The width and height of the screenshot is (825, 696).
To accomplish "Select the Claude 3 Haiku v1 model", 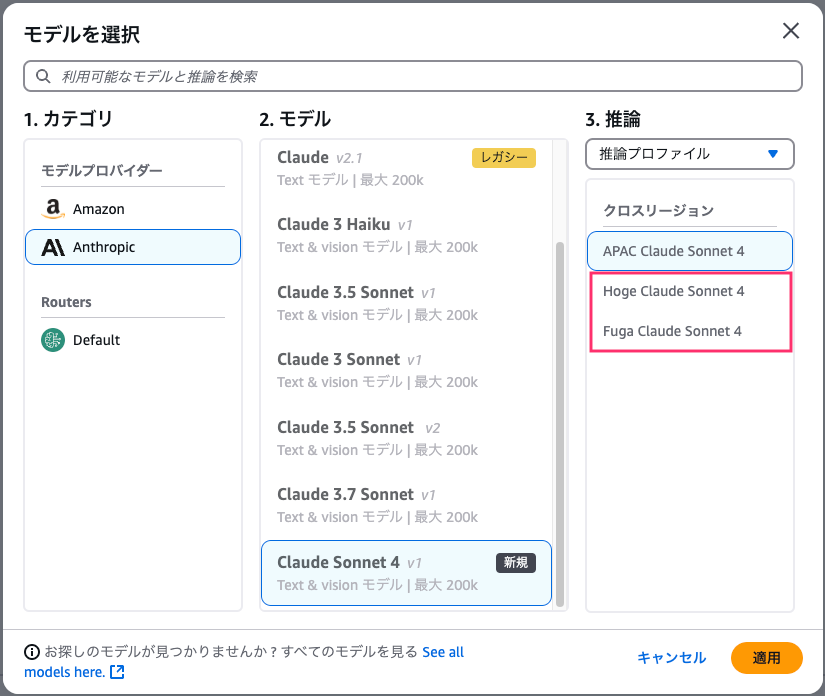I will 406,235.
